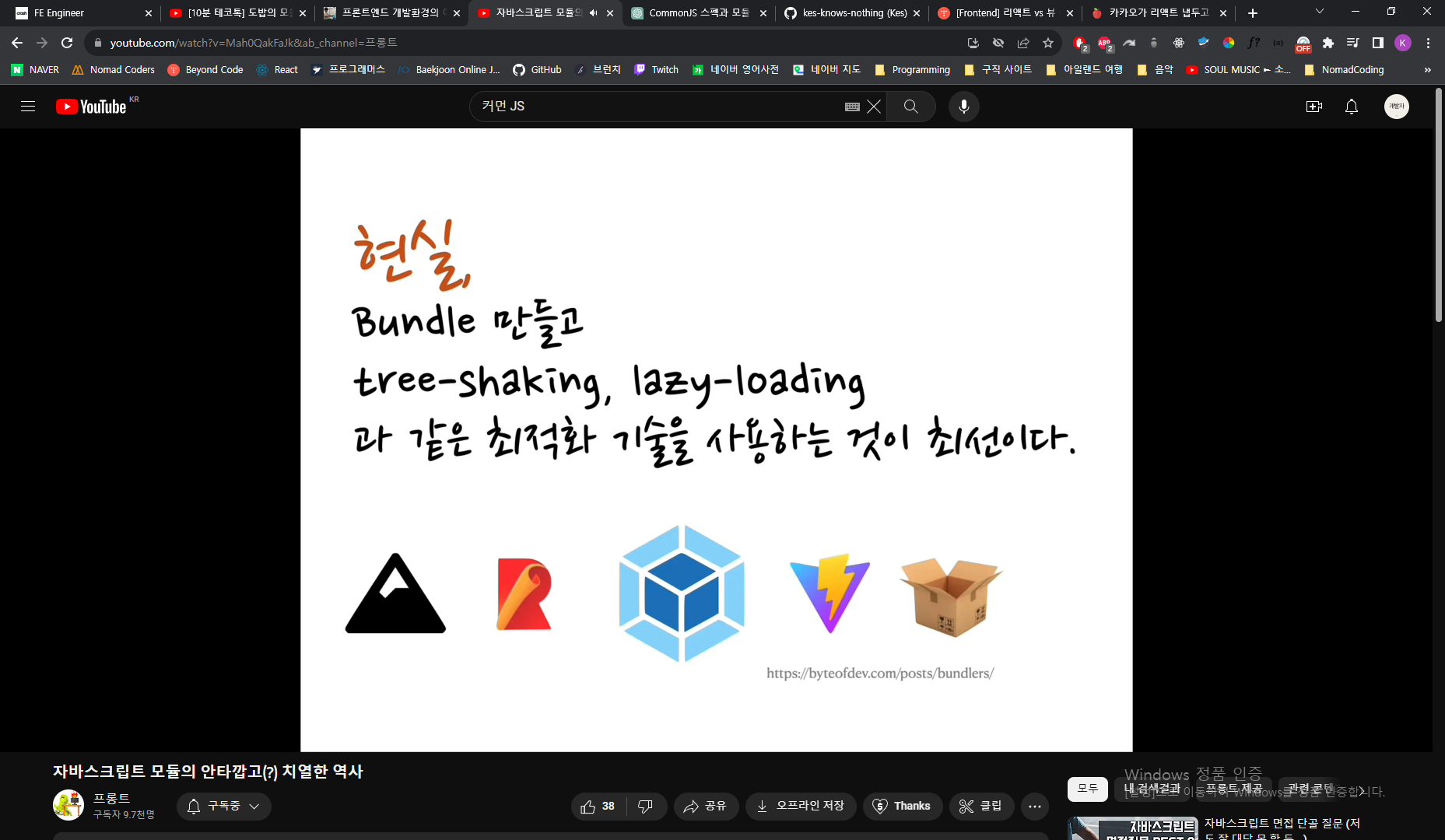1445x840 pixels.
Task: Dislike the video with thumbs down
Action: click(646, 807)
